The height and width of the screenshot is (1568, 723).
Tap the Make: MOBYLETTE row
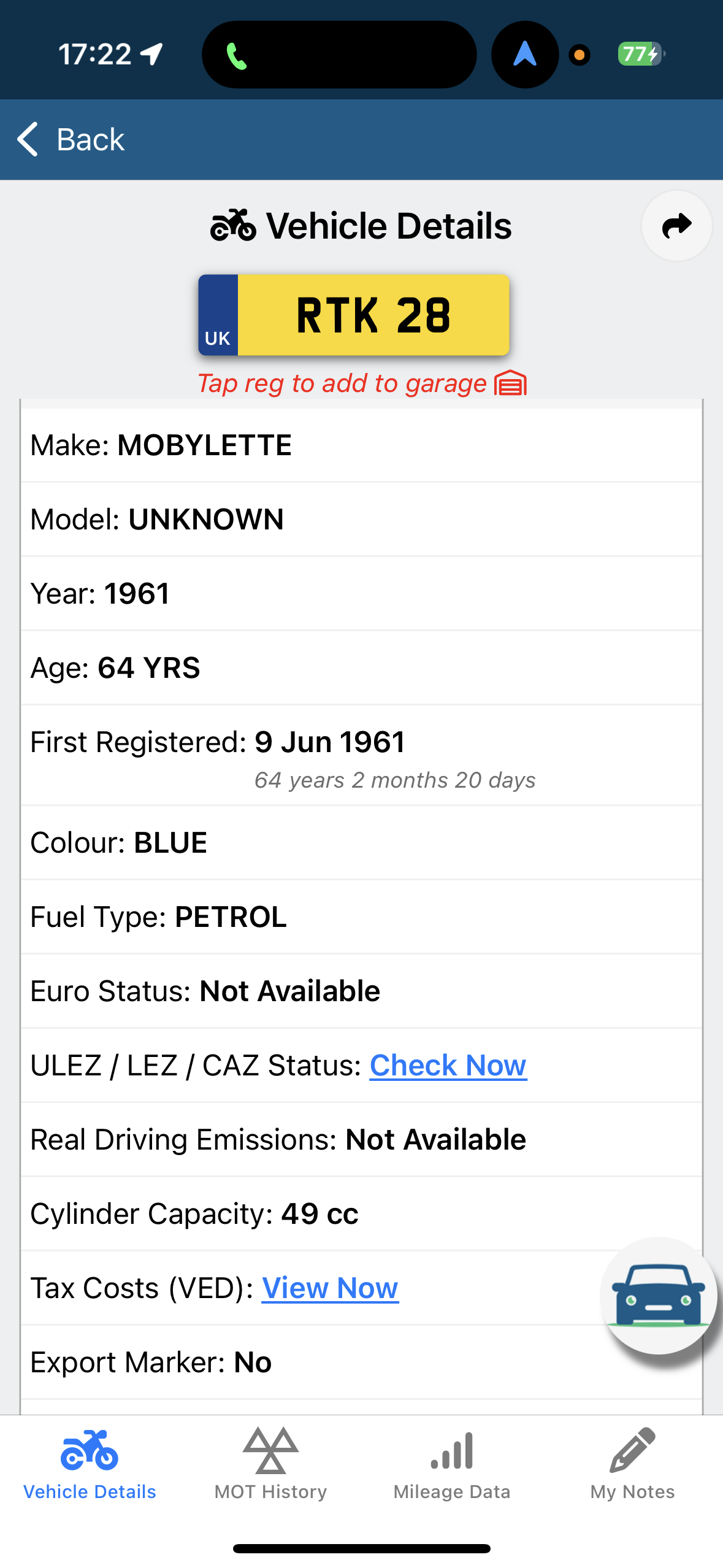coord(361,445)
